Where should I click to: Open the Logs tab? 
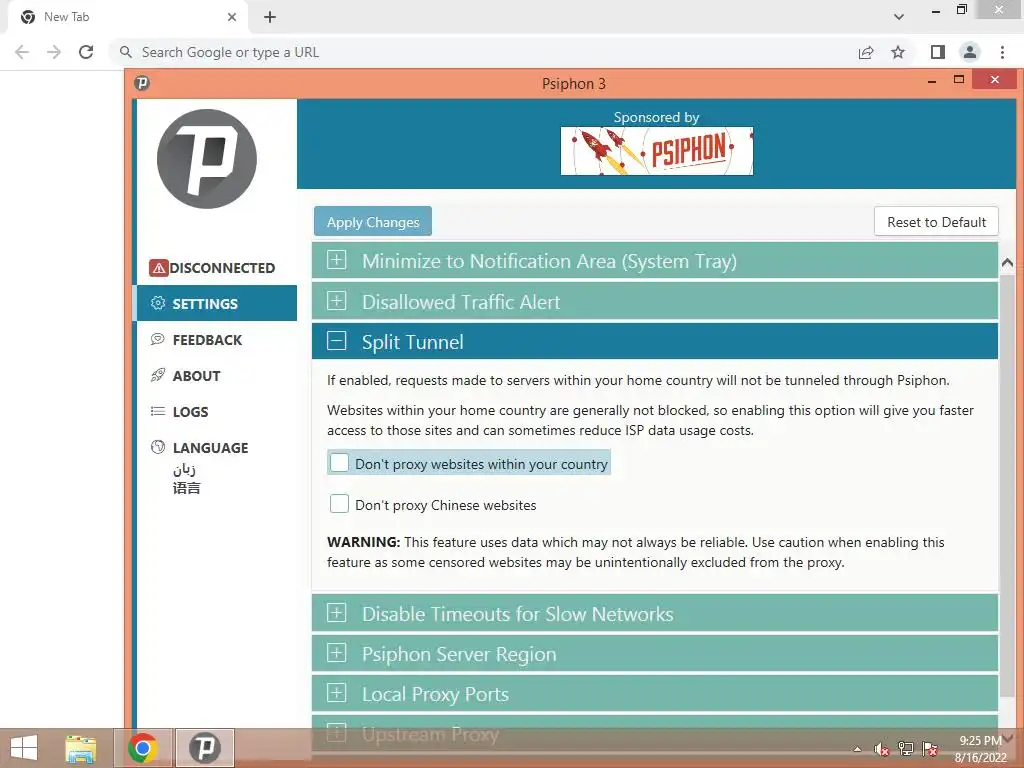click(216, 411)
